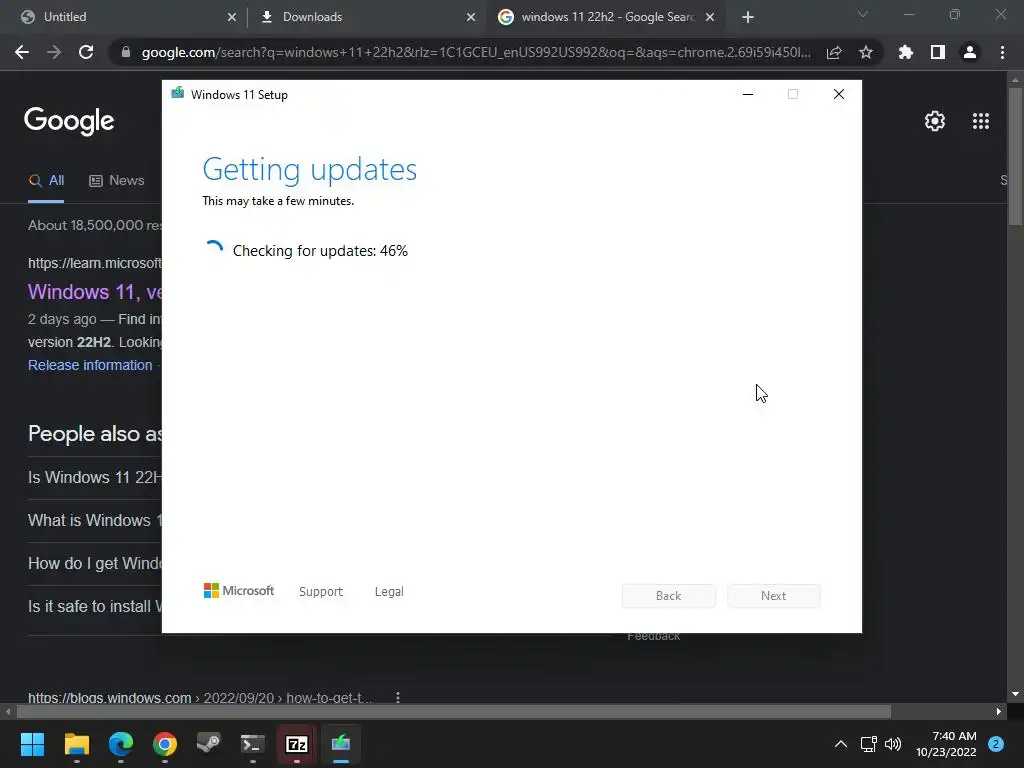Close the Untitled tab
The height and width of the screenshot is (768, 1024).
pos(232,17)
